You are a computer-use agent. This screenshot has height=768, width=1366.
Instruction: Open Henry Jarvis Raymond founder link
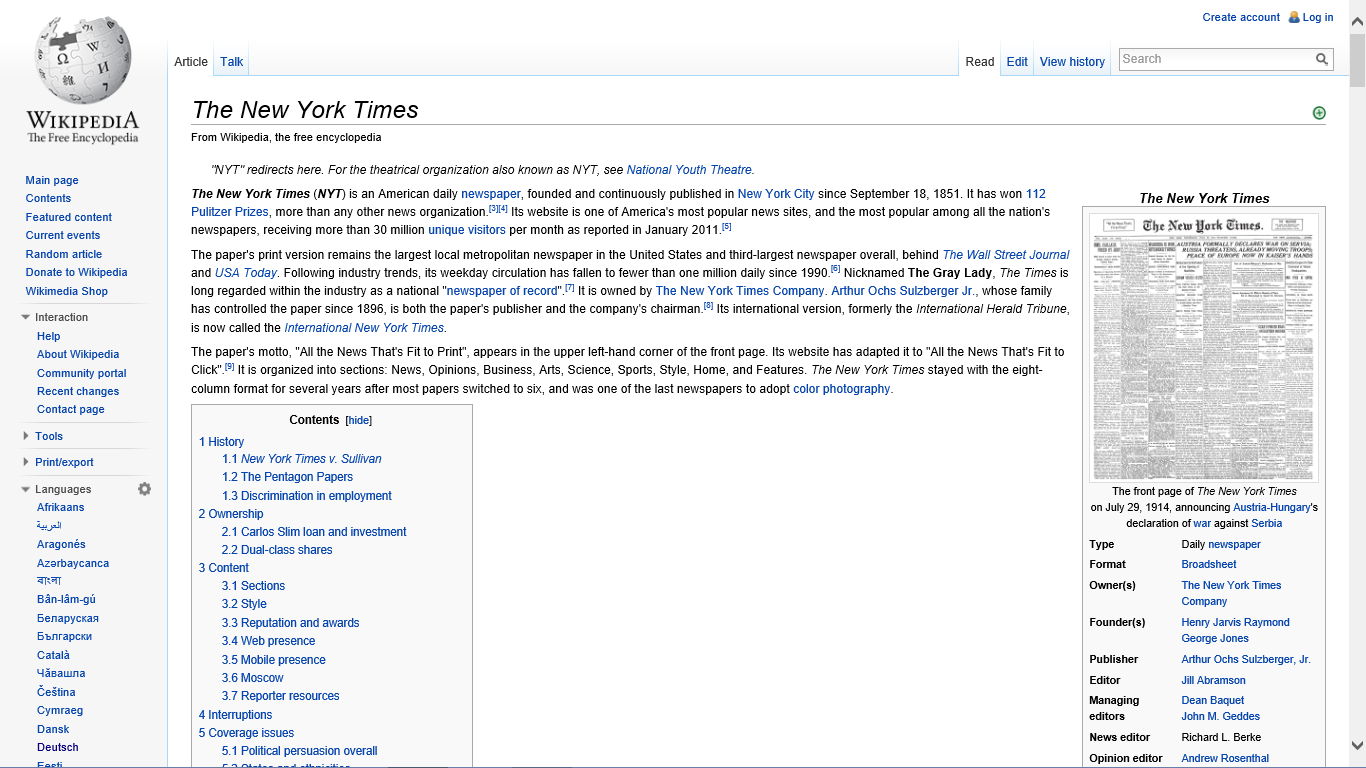1235,622
